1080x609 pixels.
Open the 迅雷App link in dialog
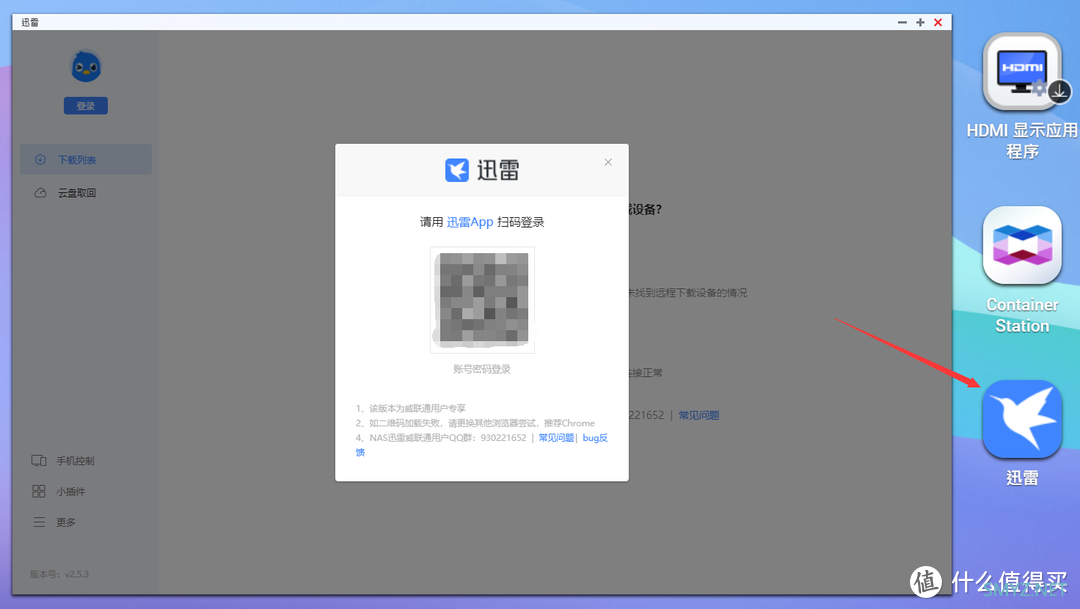click(x=470, y=222)
